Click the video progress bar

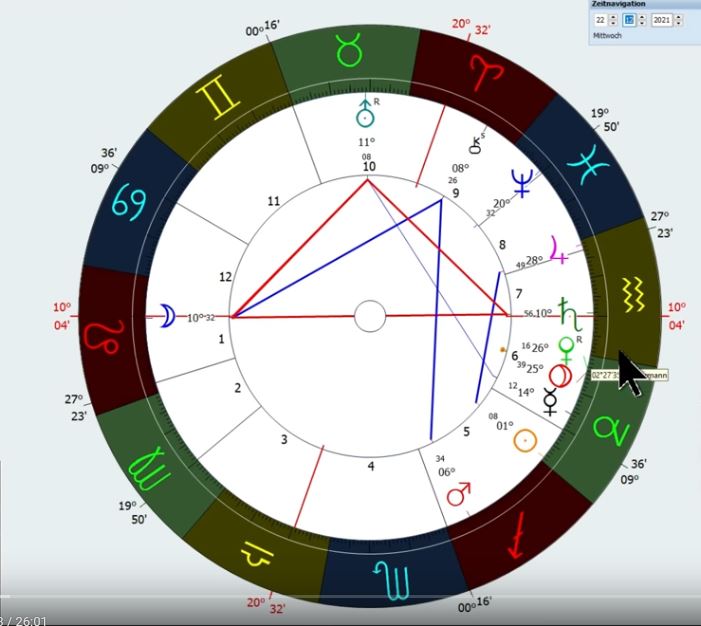[x=350, y=596]
